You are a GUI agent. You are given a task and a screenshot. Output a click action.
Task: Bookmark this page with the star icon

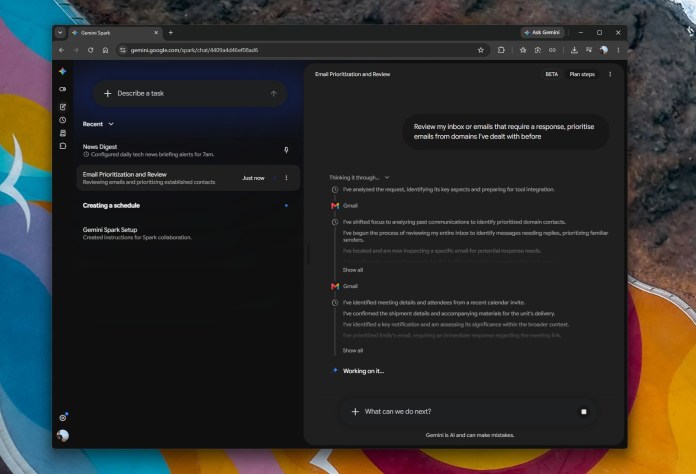pyautogui.click(x=481, y=50)
